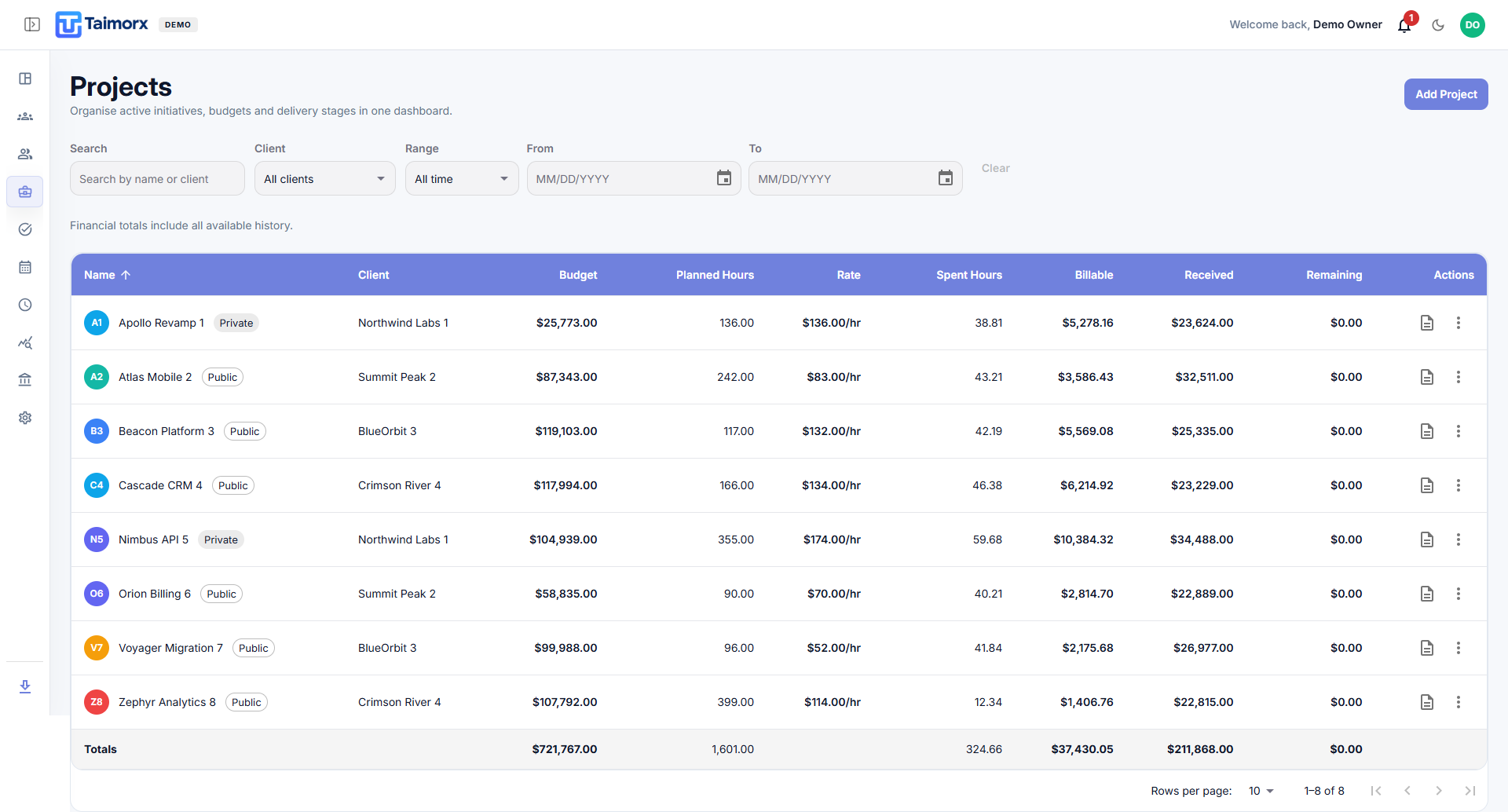Toggle the sidebar collapse icon

coord(32,24)
